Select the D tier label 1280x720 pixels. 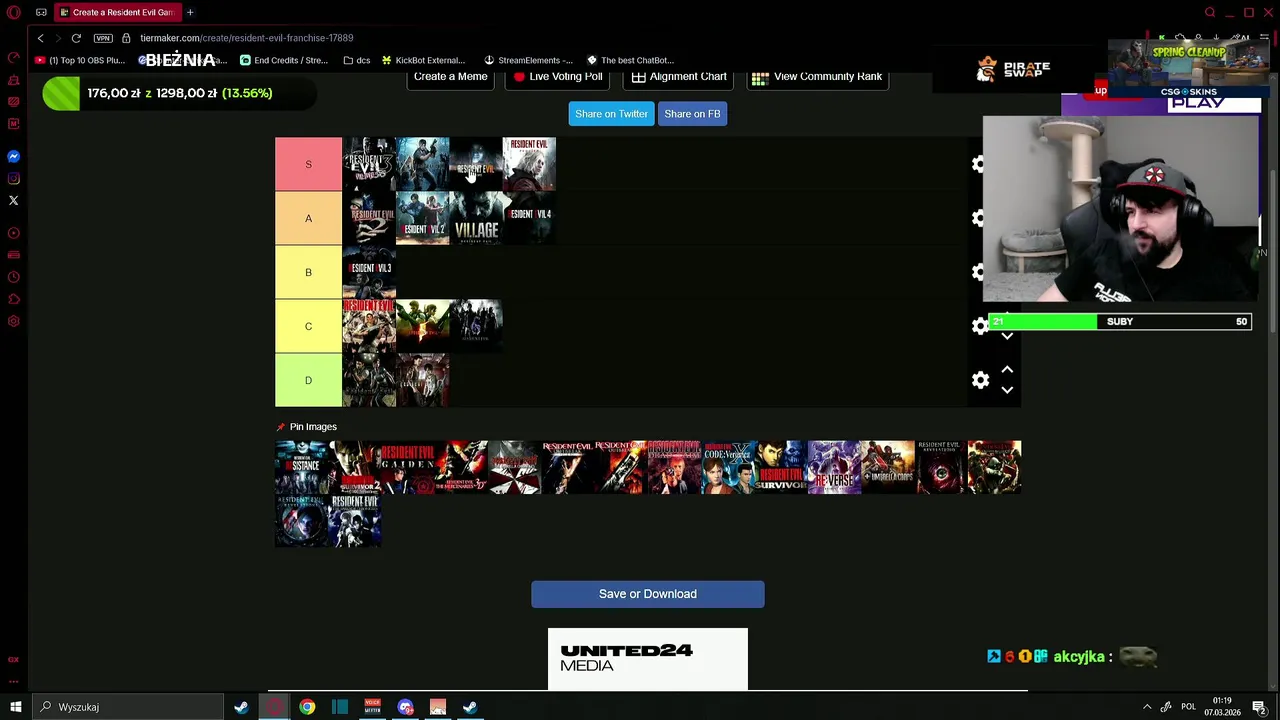(x=308, y=380)
